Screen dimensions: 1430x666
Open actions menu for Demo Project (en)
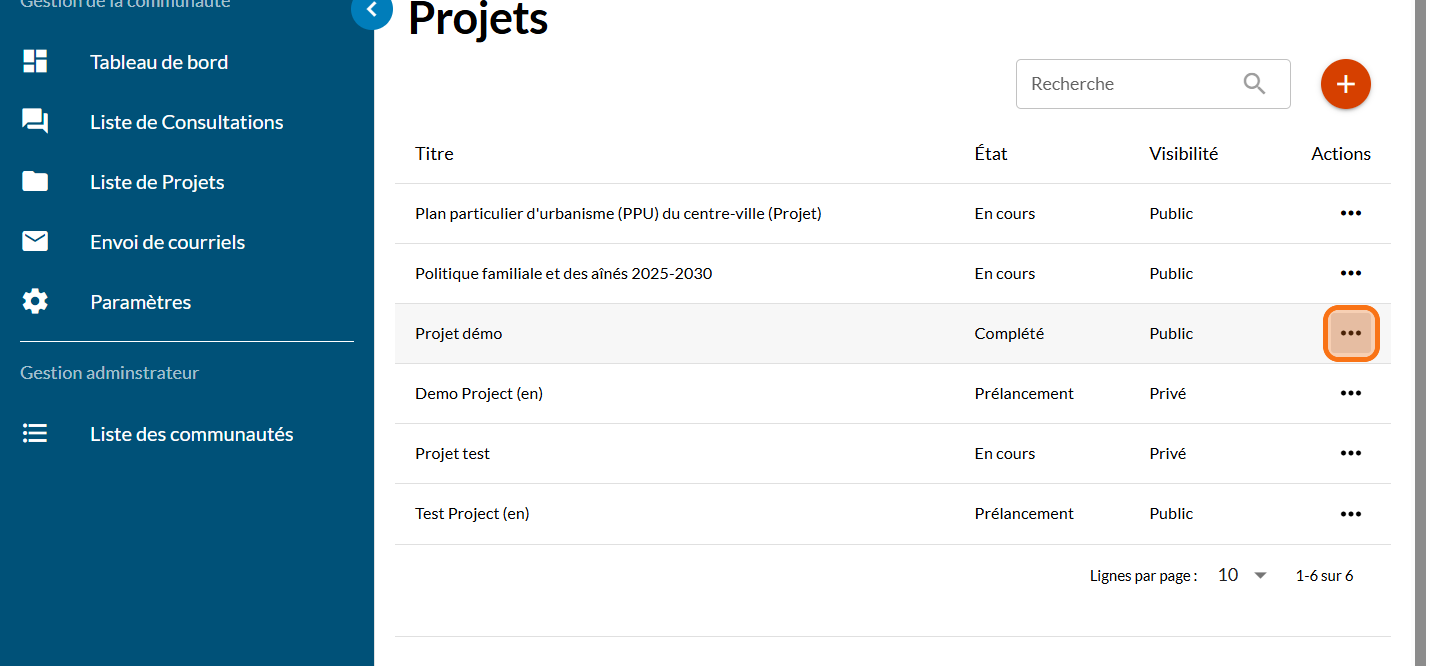(1351, 393)
